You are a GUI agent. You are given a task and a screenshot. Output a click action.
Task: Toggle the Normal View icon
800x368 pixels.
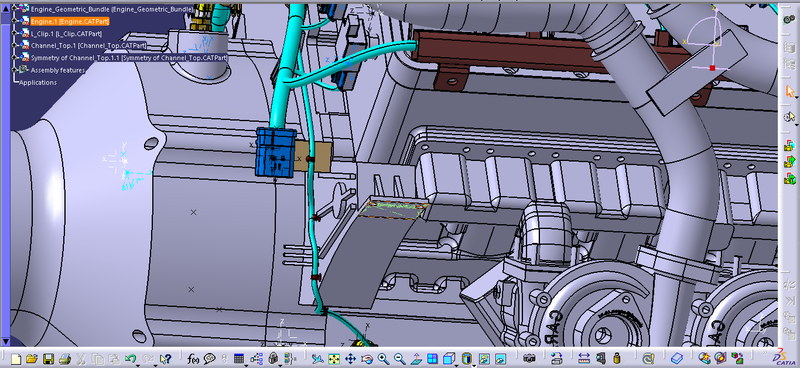click(416, 359)
